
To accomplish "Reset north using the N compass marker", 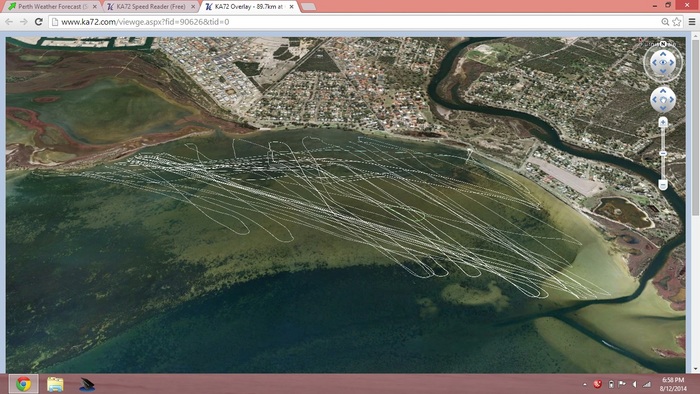I will [x=663, y=44].
